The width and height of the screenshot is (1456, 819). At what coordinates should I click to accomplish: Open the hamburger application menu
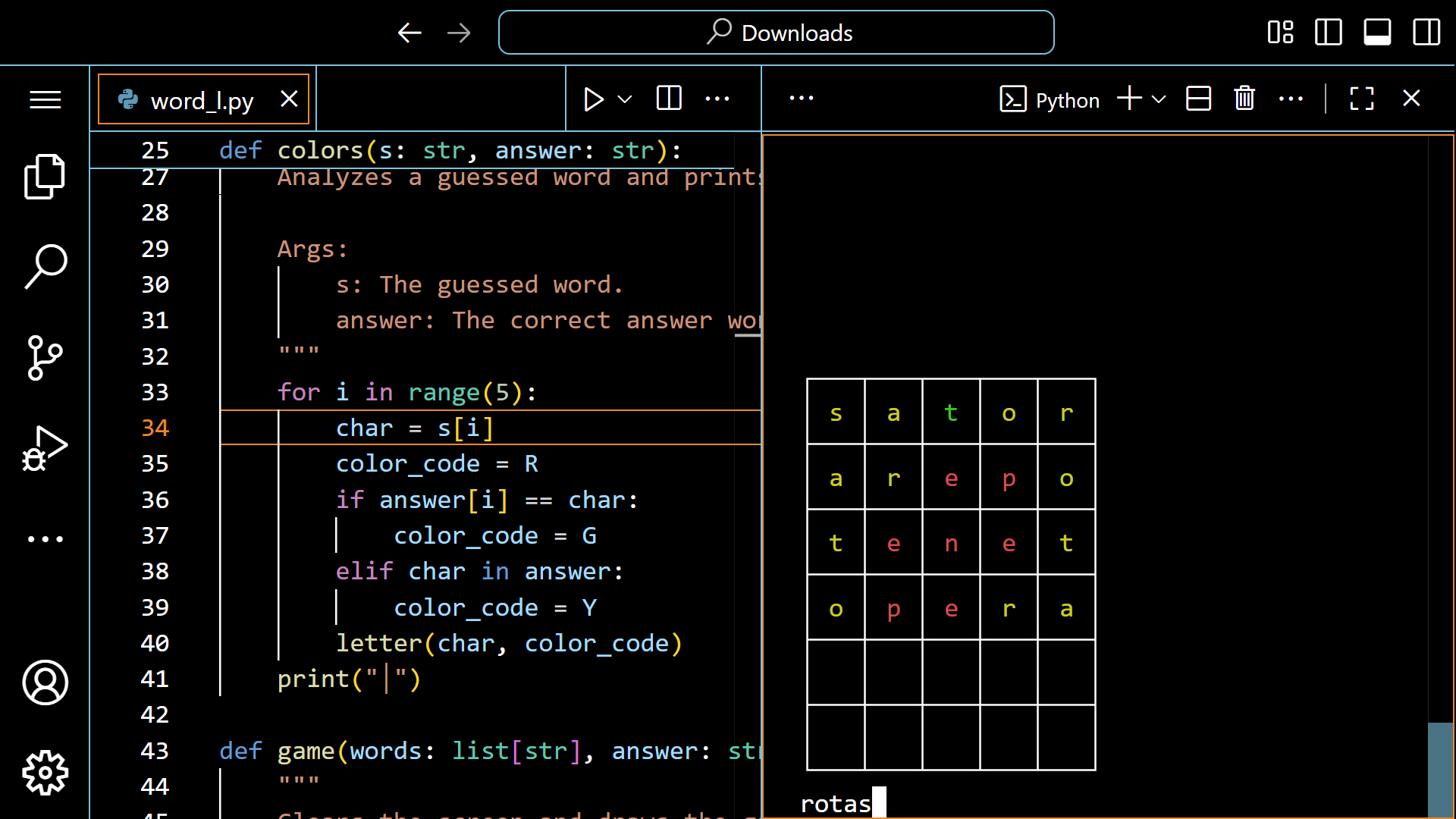point(45,99)
